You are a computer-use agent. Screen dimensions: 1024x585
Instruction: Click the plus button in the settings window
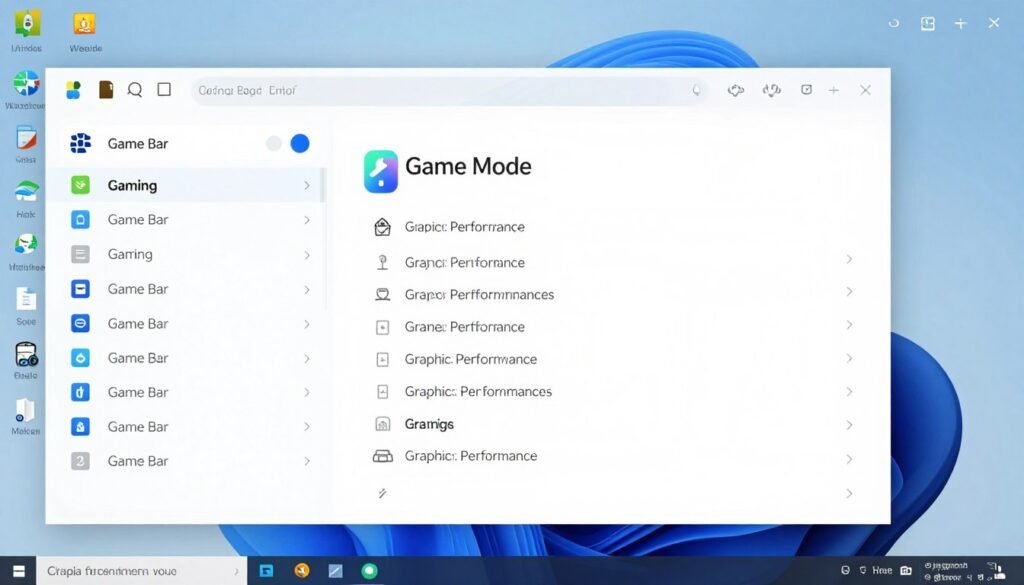coord(833,90)
